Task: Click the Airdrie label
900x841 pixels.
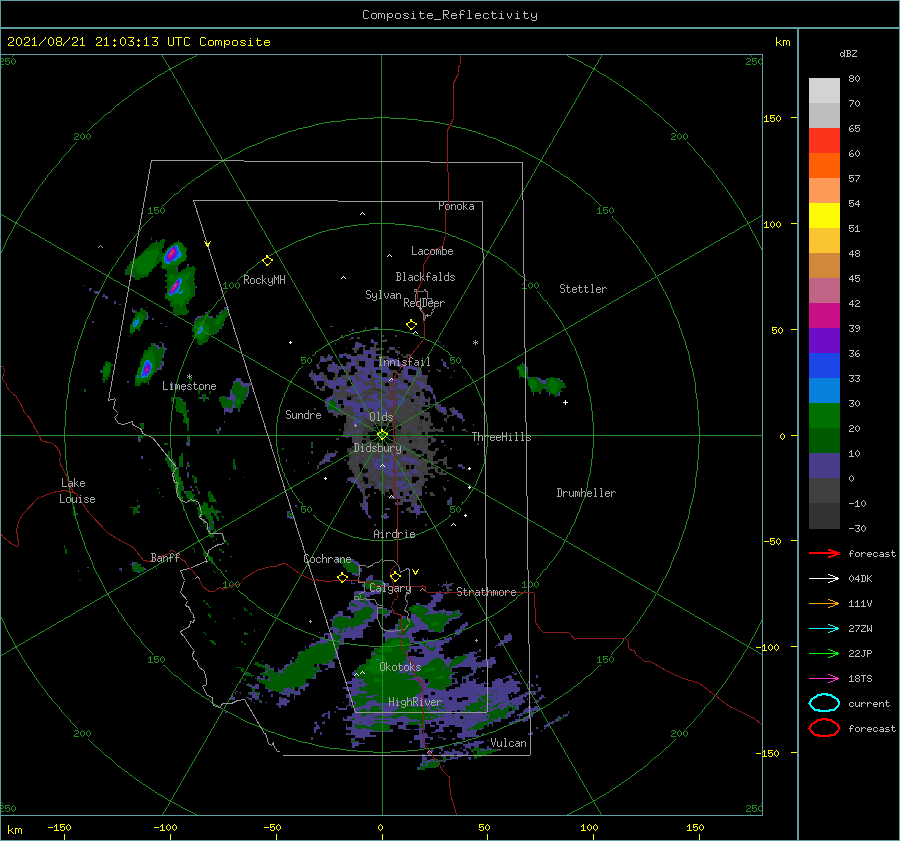Action: pyautogui.click(x=394, y=534)
